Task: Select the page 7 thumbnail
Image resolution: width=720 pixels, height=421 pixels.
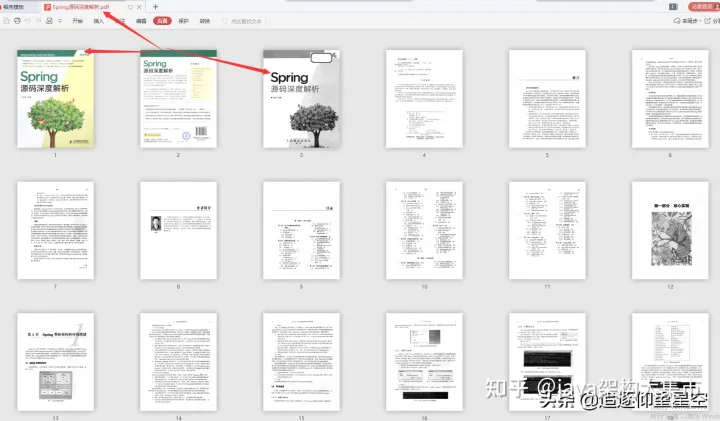Action: click(x=56, y=230)
